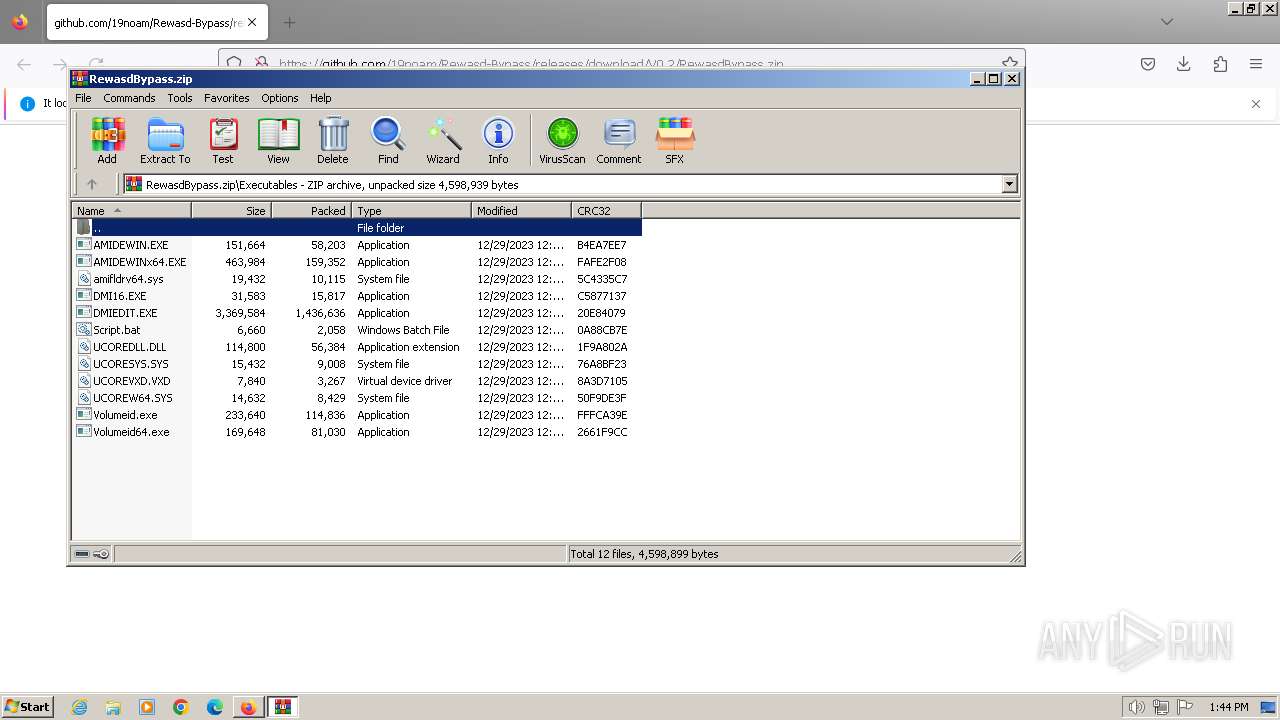Click the status bar key icon
Screen dimensions: 1280x720
(x=101, y=554)
